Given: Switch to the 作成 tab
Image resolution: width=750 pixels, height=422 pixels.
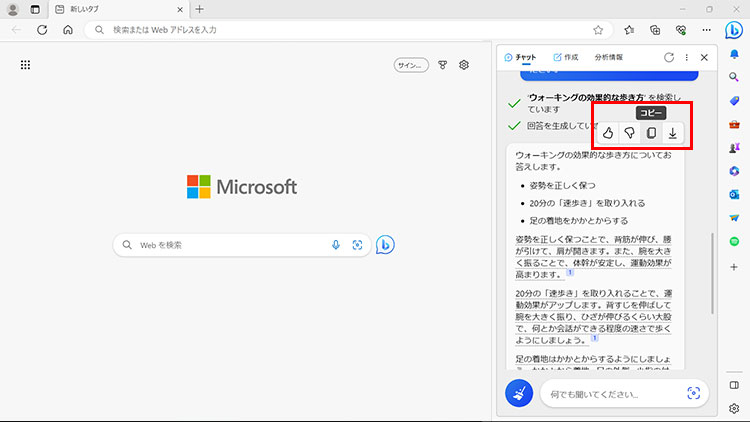Looking at the screenshot, I should [565, 58].
